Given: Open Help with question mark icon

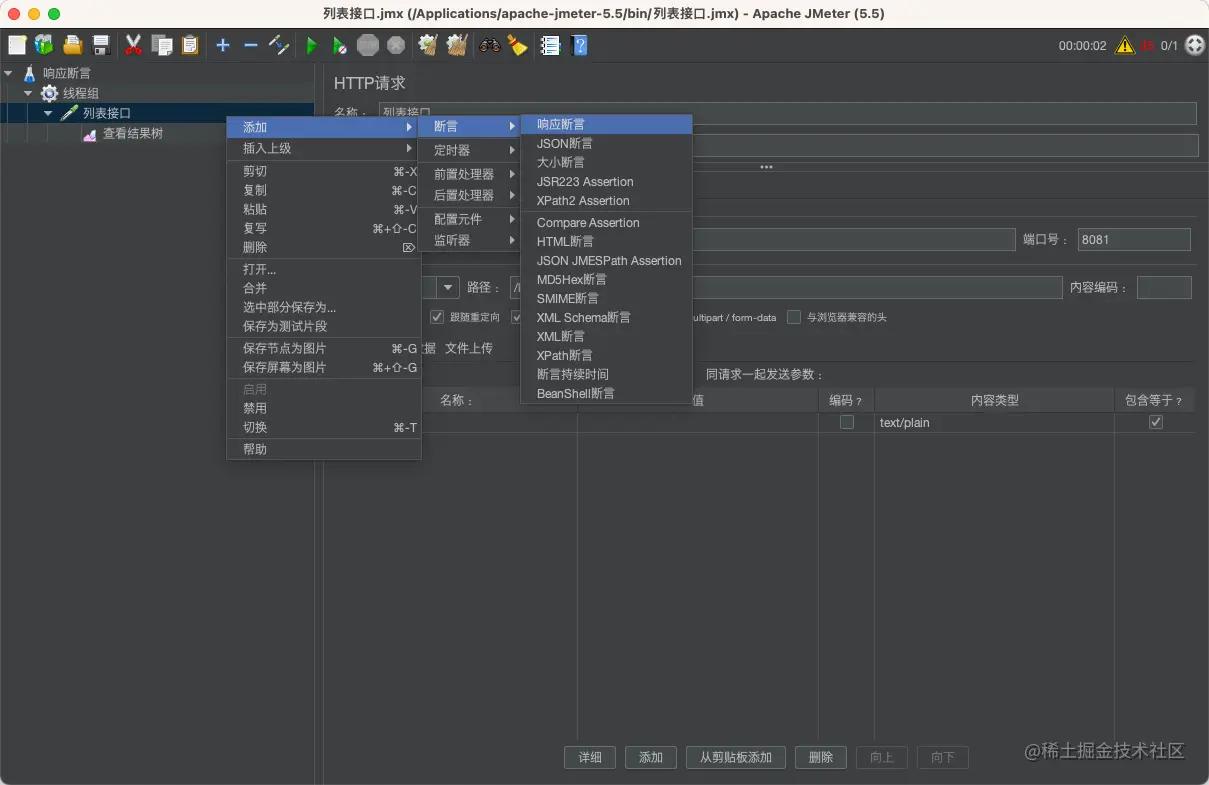Looking at the screenshot, I should click(x=579, y=45).
